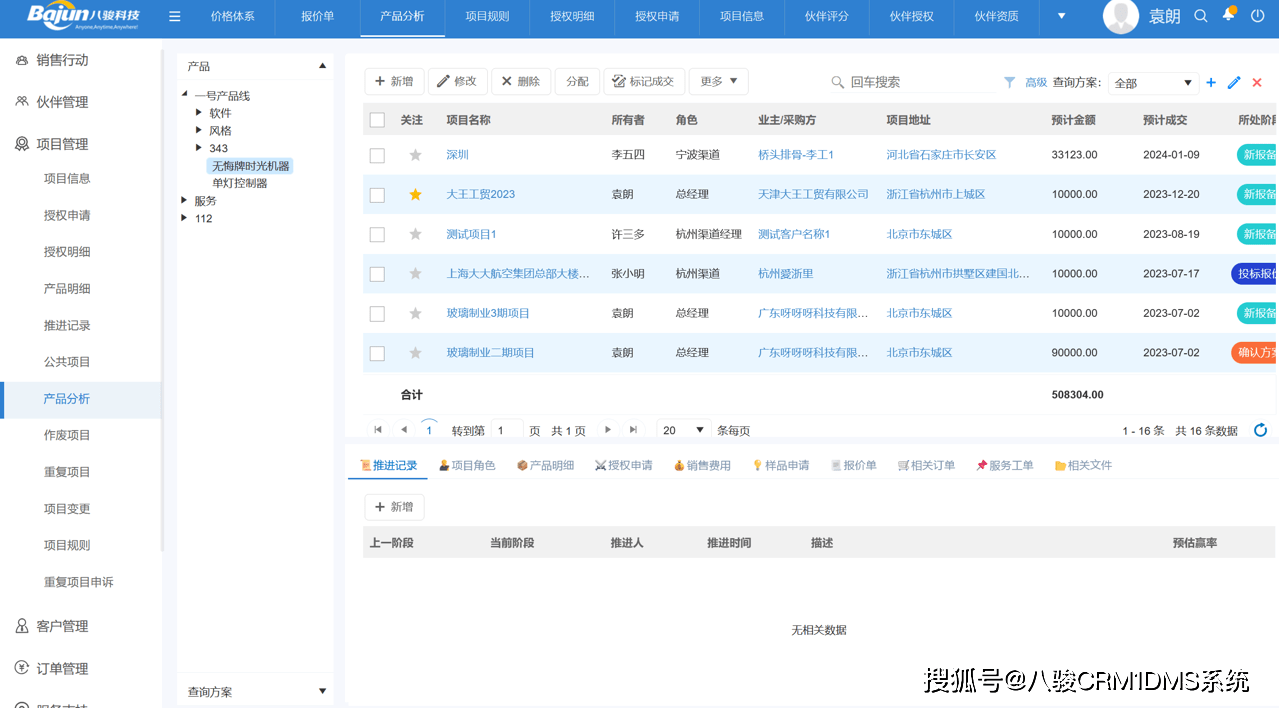Refresh the table with the reload icon

pos(1260,430)
